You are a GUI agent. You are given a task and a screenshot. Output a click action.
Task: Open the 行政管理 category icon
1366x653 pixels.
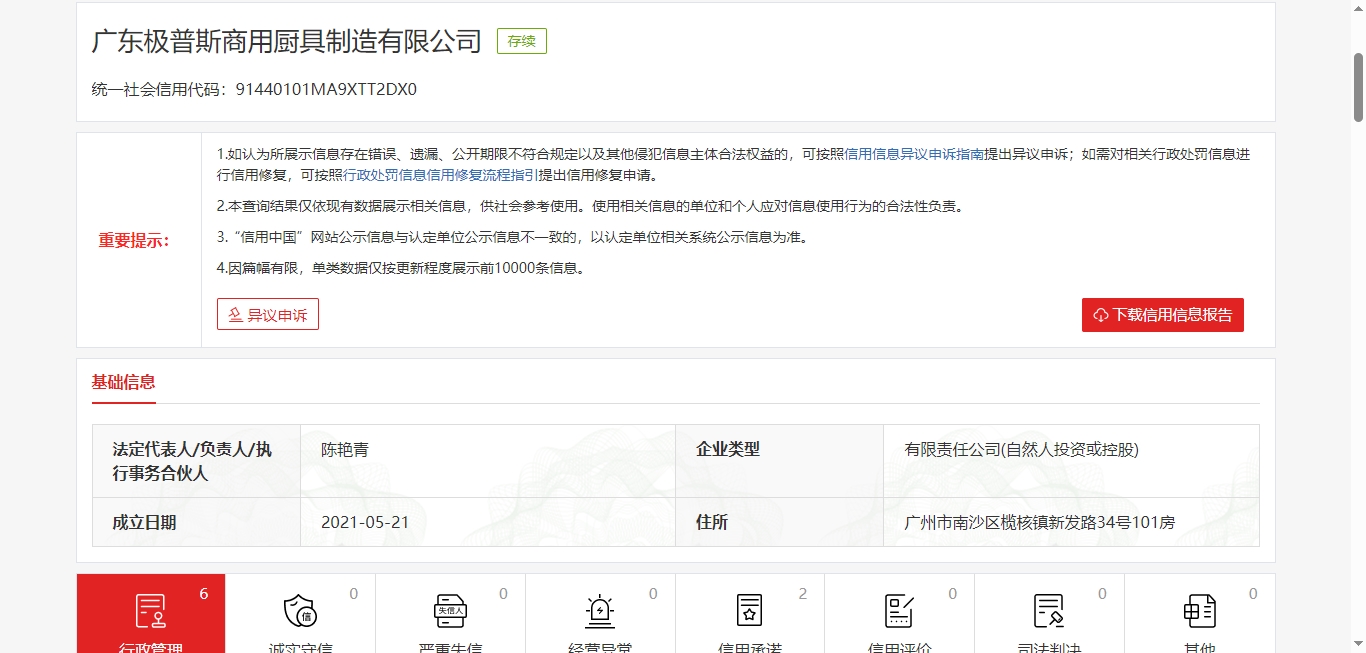pyautogui.click(x=151, y=611)
